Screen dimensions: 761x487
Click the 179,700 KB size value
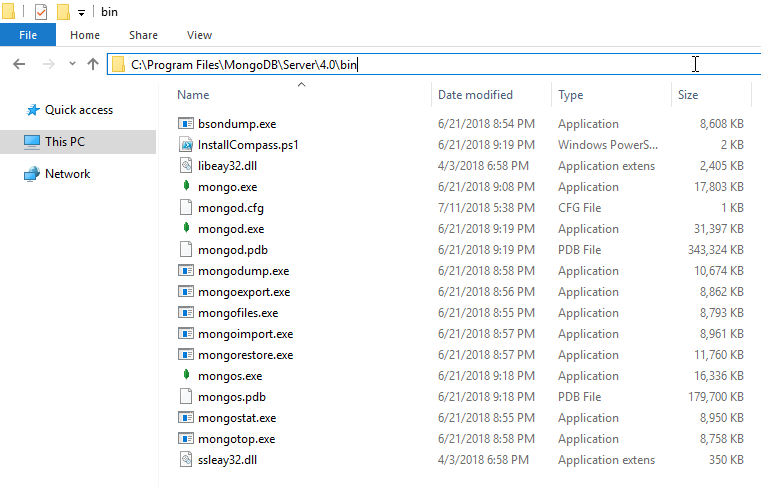[715, 397]
